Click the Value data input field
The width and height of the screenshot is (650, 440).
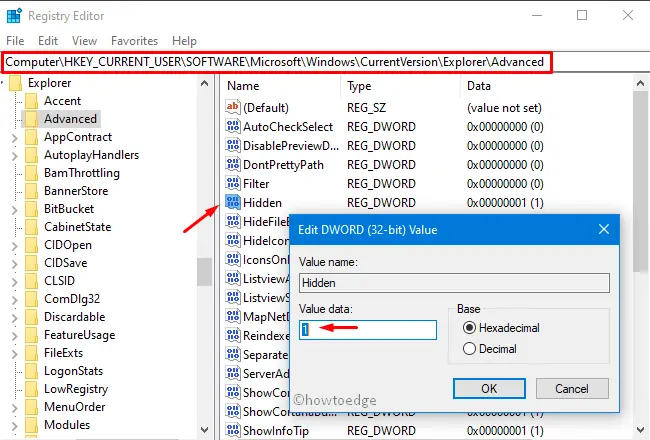tap(368, 329)
